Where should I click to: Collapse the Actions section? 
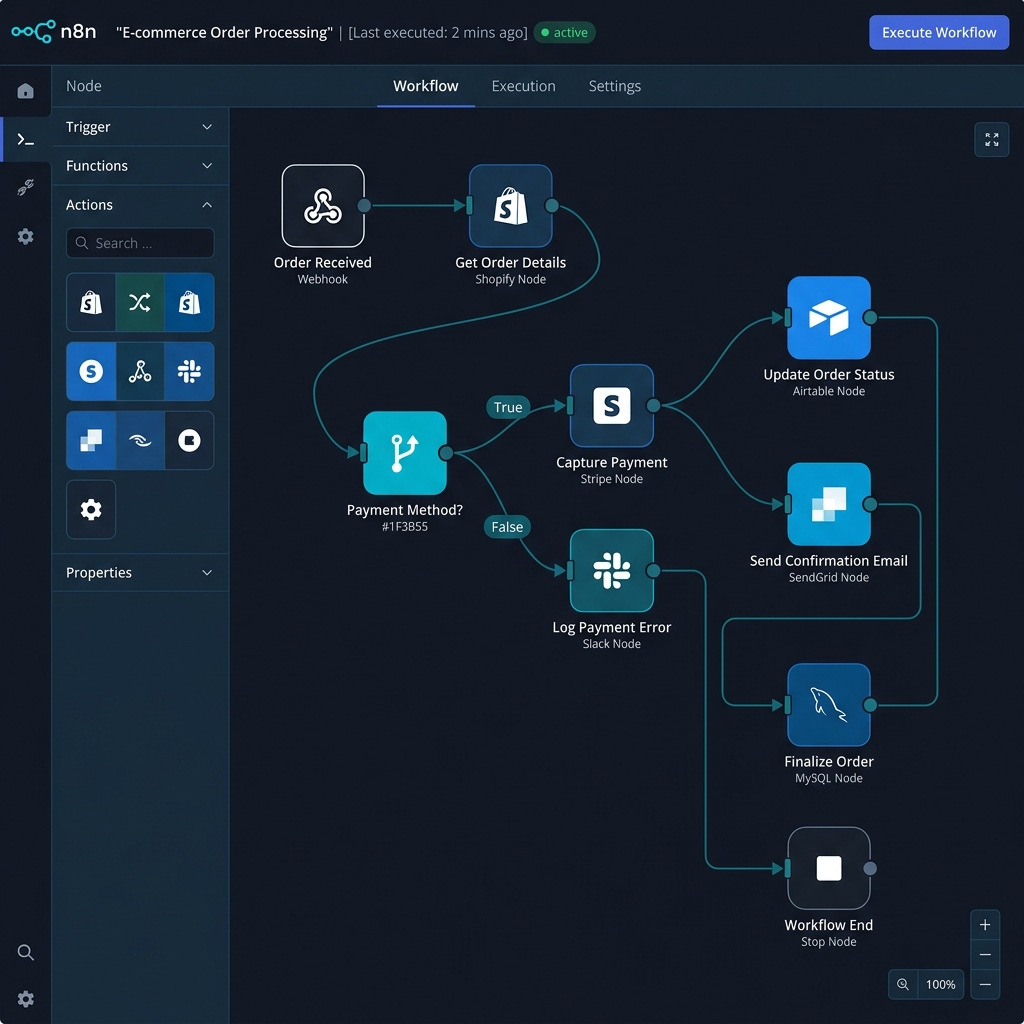140,205
